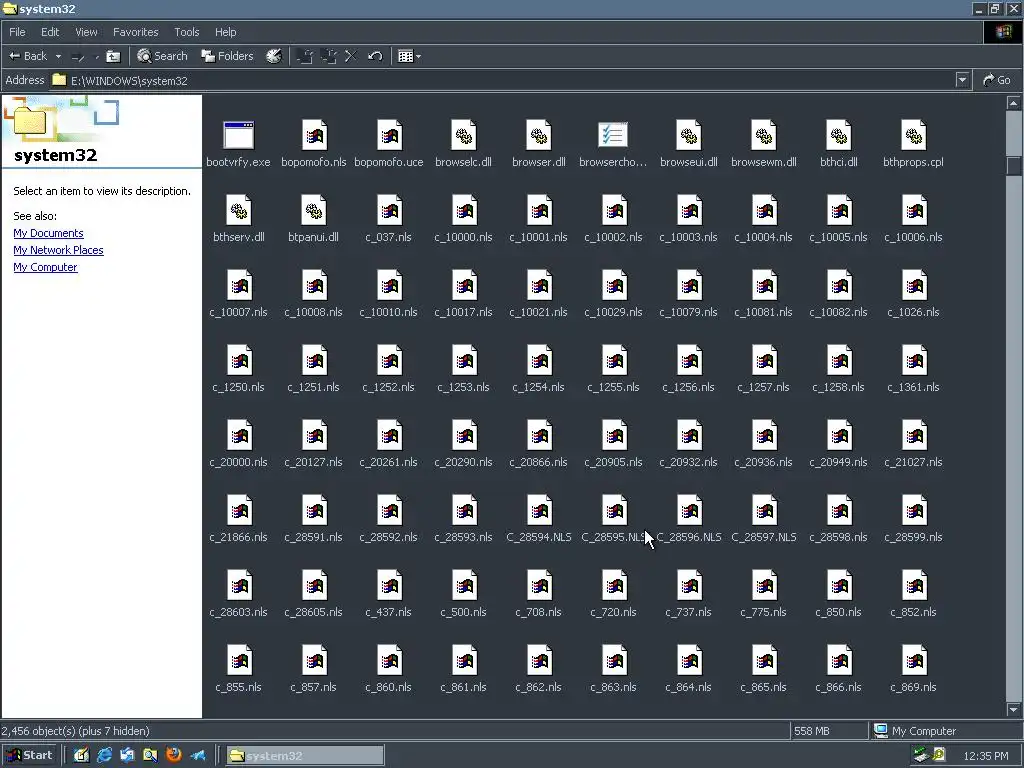Screen dimensions: 1024x768
Task: Select the bthci.dll file
Action: point(839,144)
